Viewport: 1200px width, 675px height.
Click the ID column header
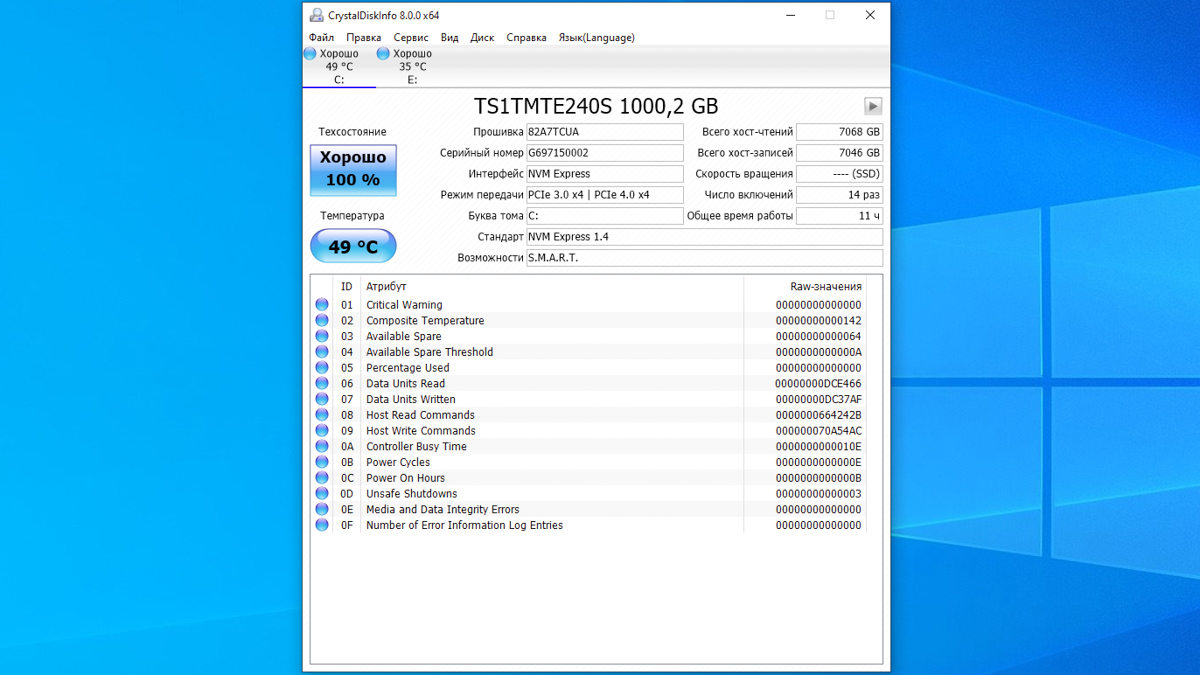(346, 286)
